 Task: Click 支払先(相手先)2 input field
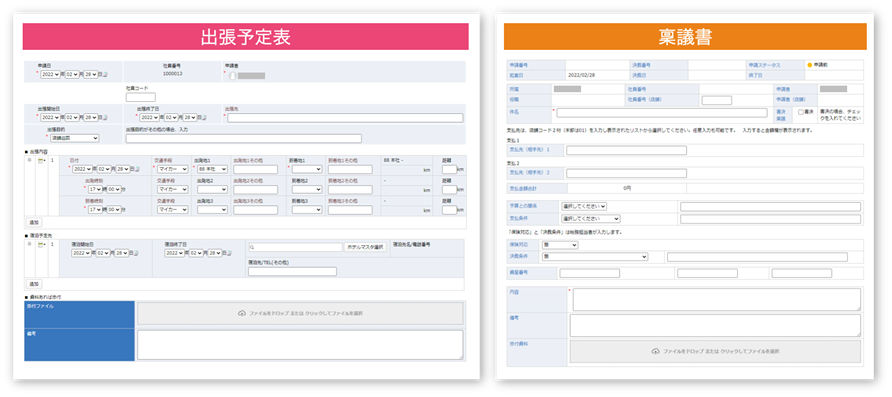point(626,173)
